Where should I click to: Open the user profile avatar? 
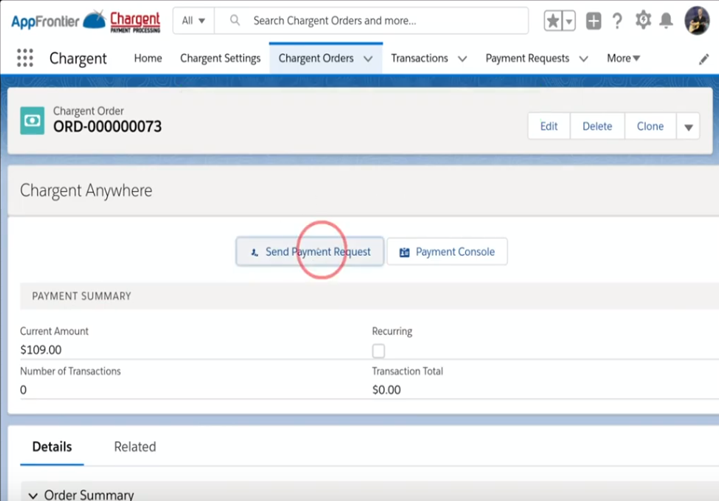pos(697,21)
